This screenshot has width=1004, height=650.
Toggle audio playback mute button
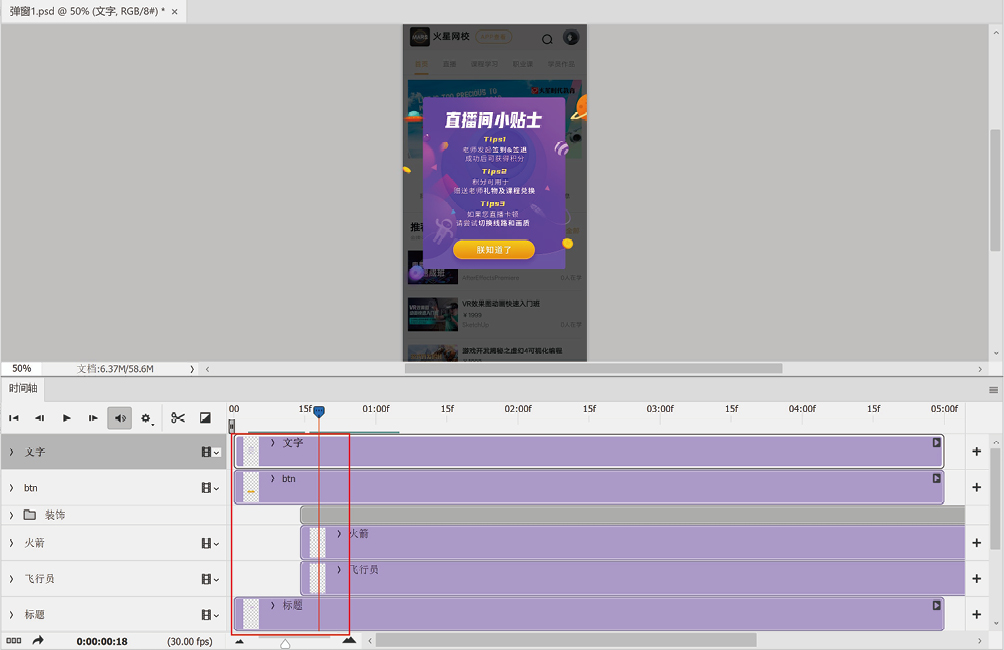pyautogui.click(x=120, y=418)
